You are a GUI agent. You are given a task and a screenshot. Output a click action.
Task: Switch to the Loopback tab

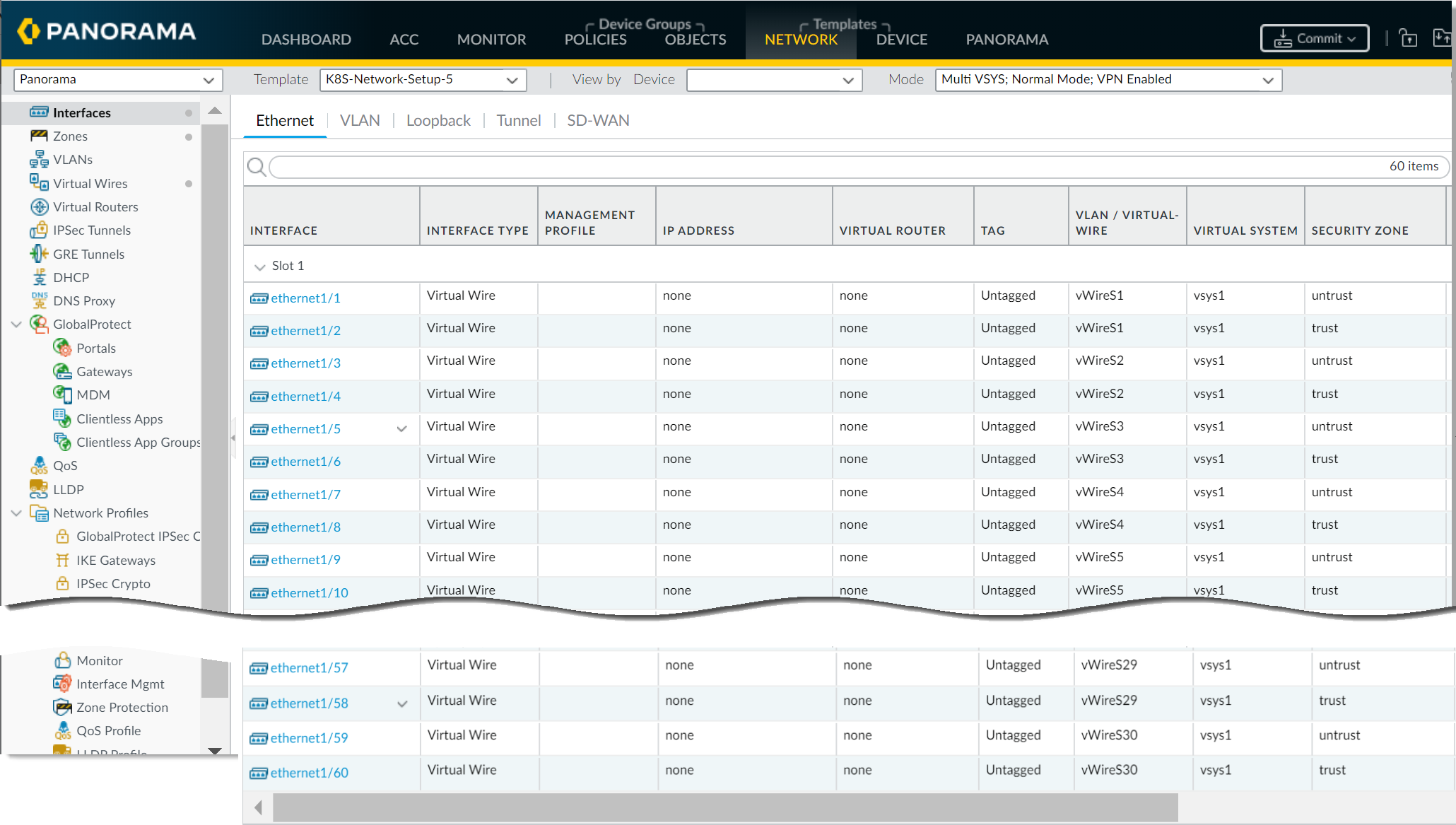tap(438, 121)
